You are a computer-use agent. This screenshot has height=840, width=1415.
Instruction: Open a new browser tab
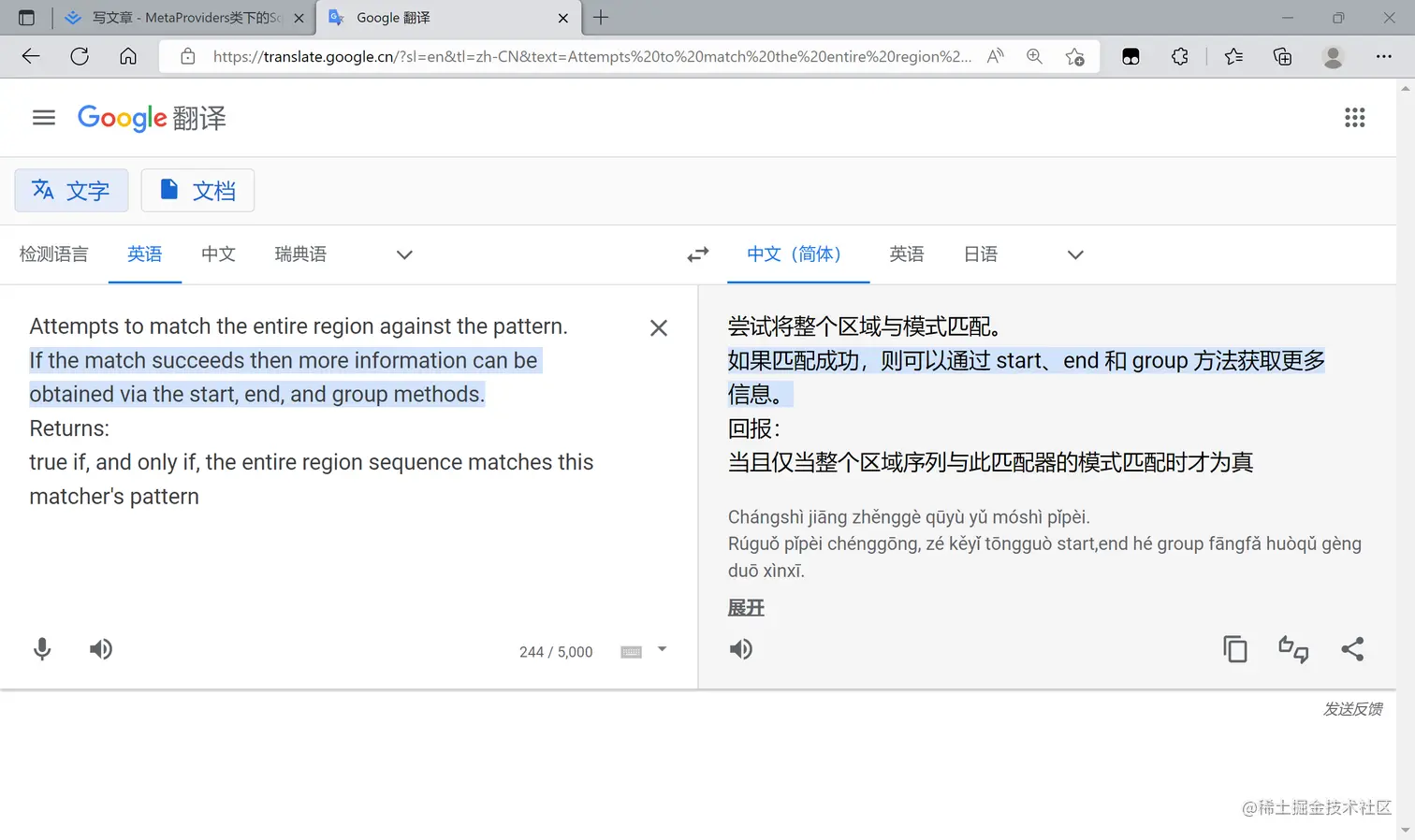[601, 18]
